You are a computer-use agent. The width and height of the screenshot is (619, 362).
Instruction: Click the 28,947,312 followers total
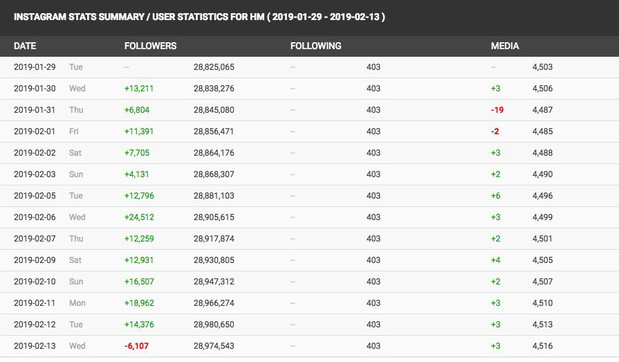[214, 281]
